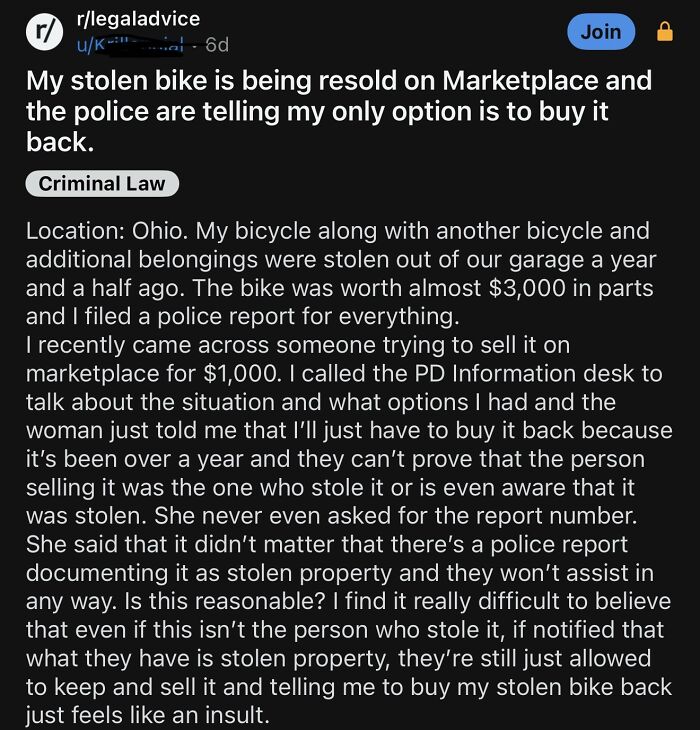This screenshot has height=730, width=700.
Task: Click 'and I filed a police report' line
Action: [x=242, y=317]
